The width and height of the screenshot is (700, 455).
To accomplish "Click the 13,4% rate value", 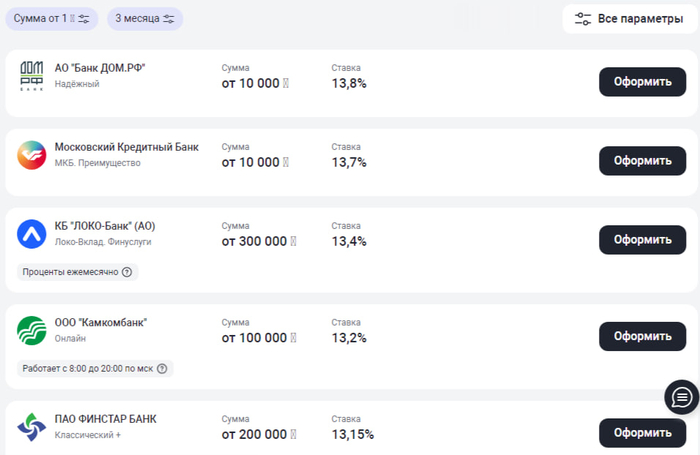I will [349, 242].
